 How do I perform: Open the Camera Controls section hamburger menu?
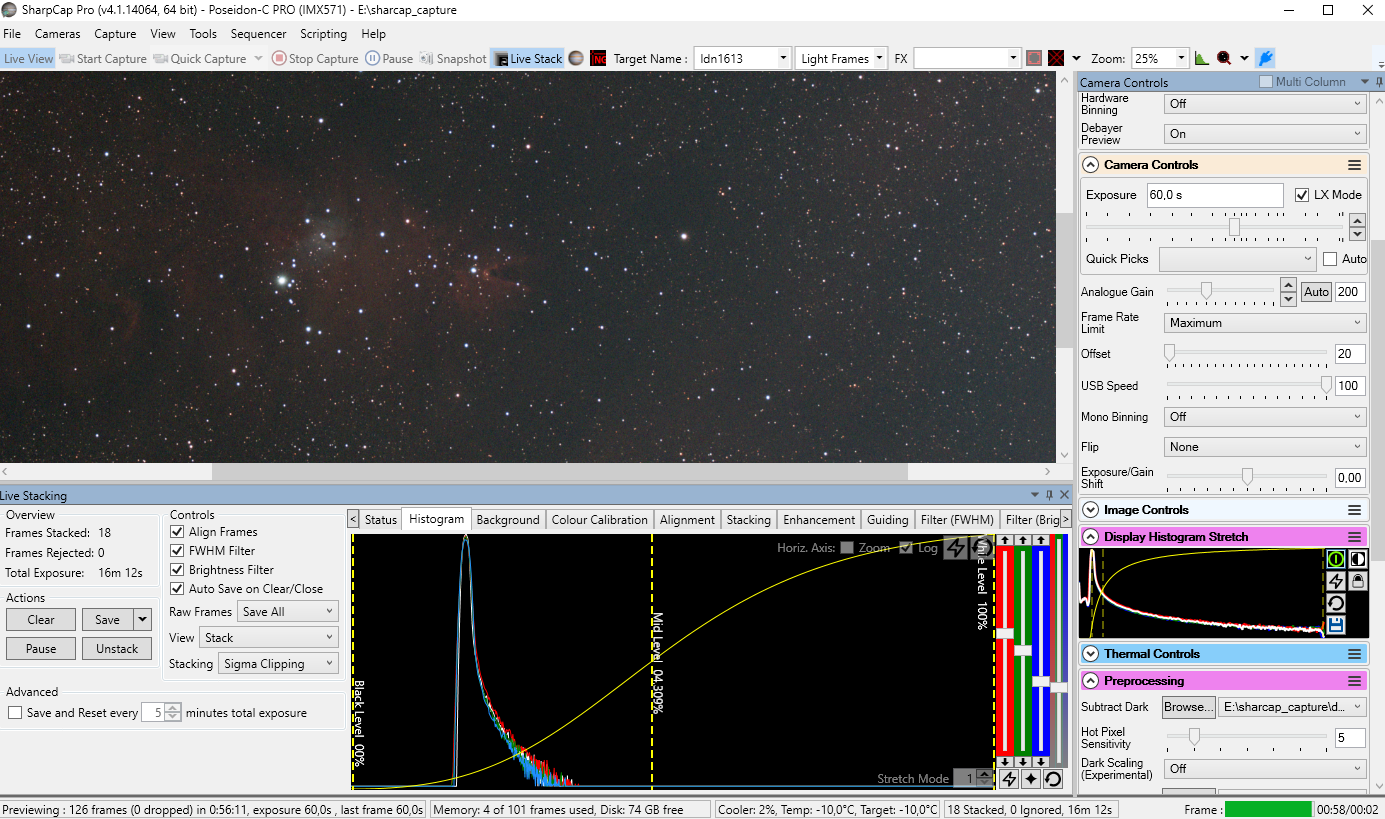pos(1355,165)
